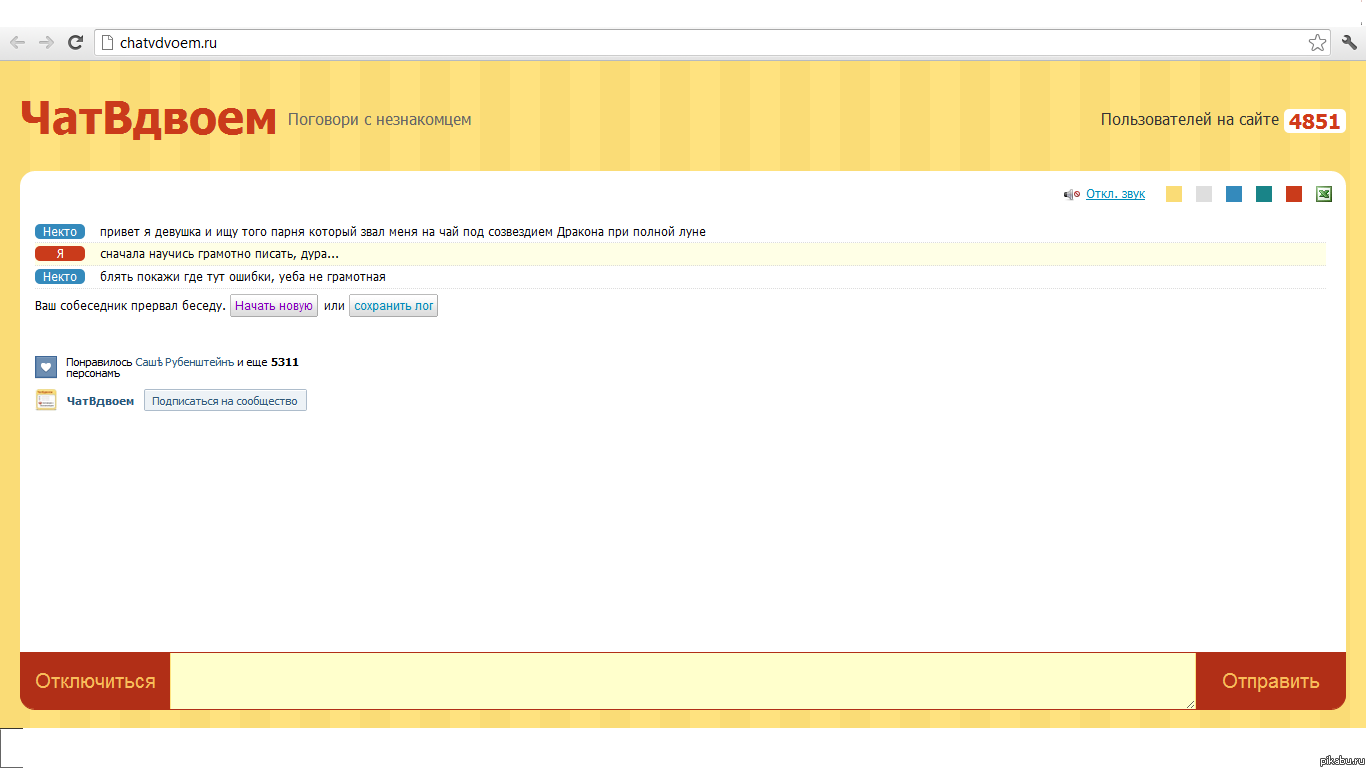Pick the teal theme color swatch
The image size is (1366, 768).
click(1264, 194)
